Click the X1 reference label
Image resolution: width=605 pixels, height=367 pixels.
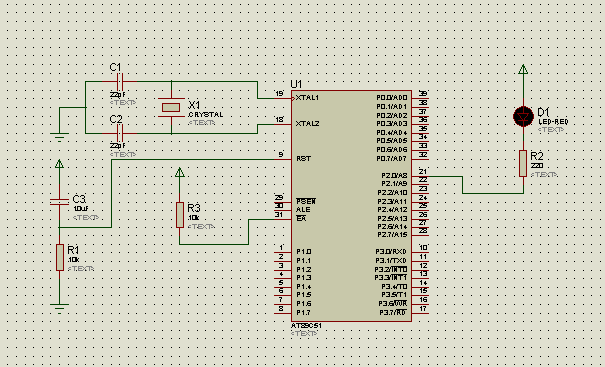pos(194,105)
